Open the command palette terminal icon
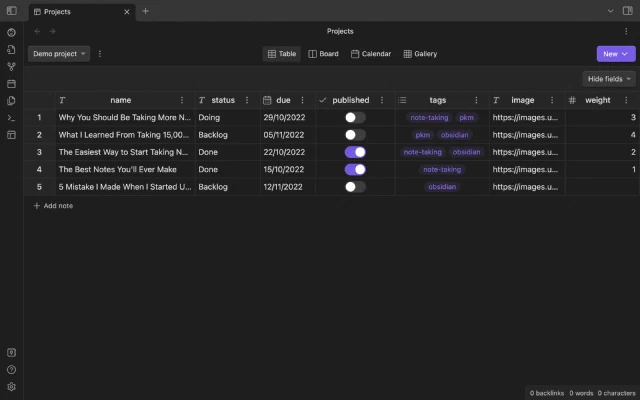 click(x=11, y=118)
